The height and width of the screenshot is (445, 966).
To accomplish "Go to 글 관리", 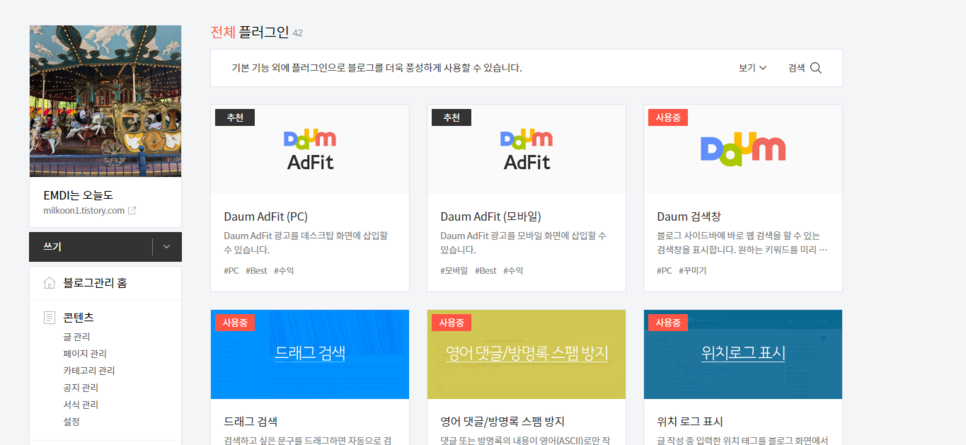I will [x=76, y=337].
